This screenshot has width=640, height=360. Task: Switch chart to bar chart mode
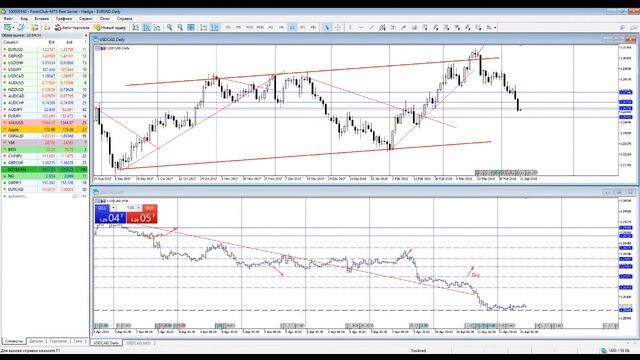pyautogui.click(x=136, y=27)
